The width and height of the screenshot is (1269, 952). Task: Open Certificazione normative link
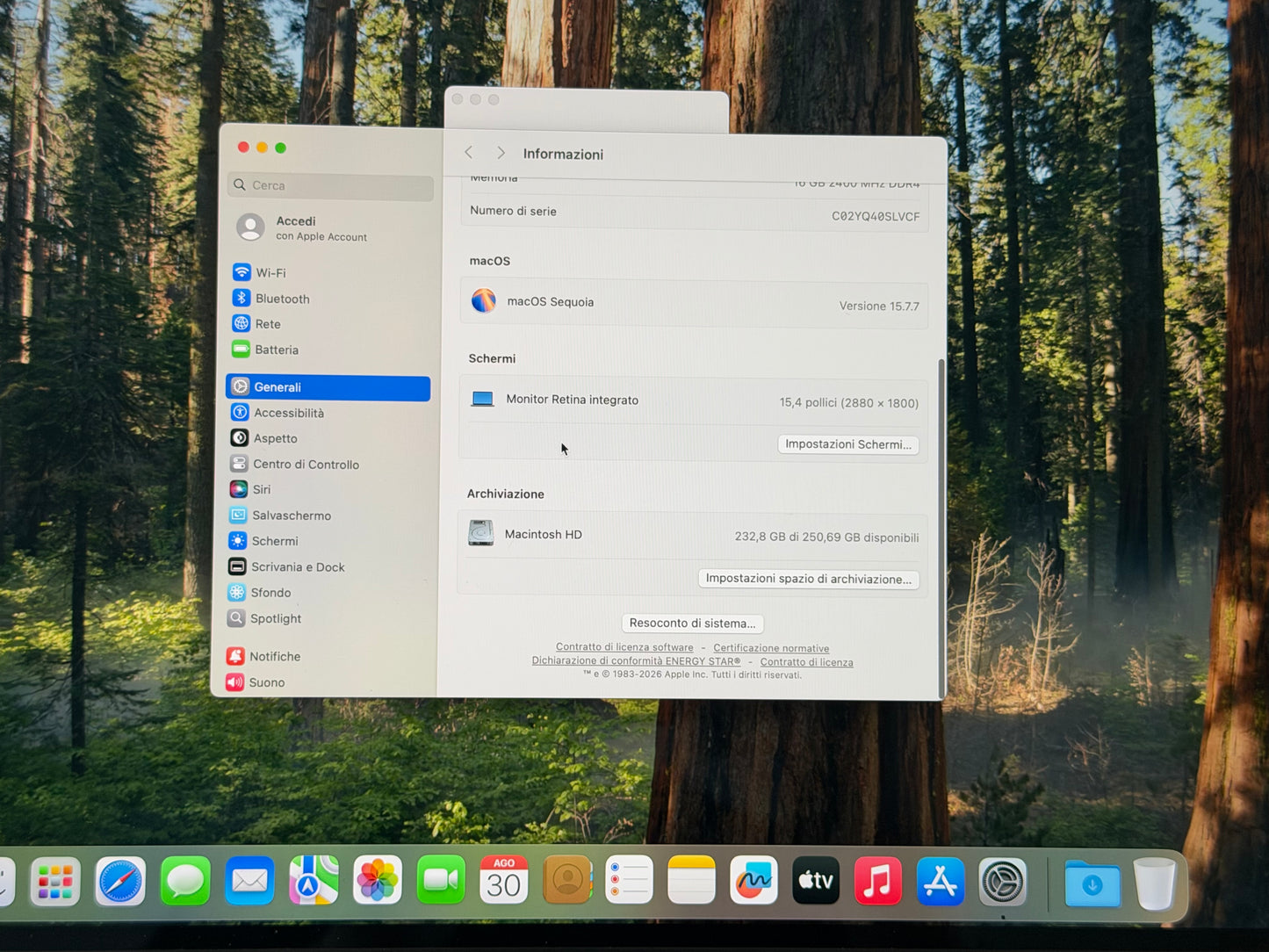click(x=771, y=648)
